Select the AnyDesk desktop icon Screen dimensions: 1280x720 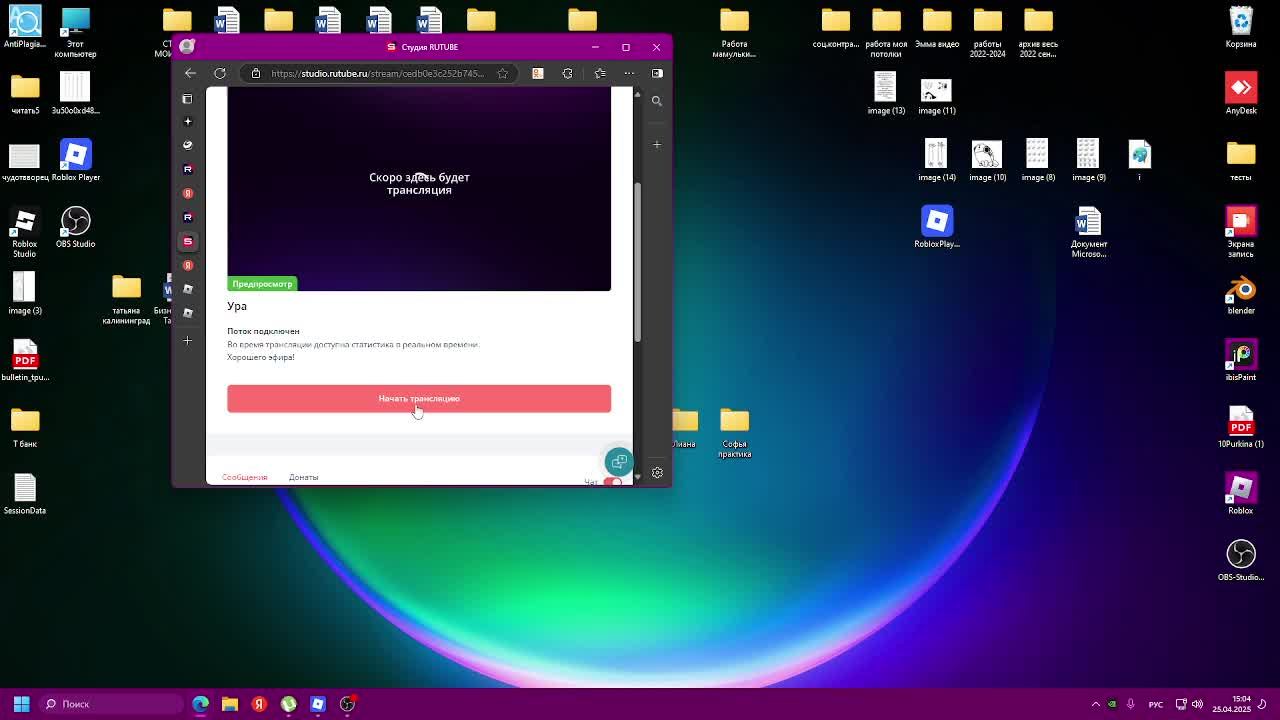[x=1241, y=94]
